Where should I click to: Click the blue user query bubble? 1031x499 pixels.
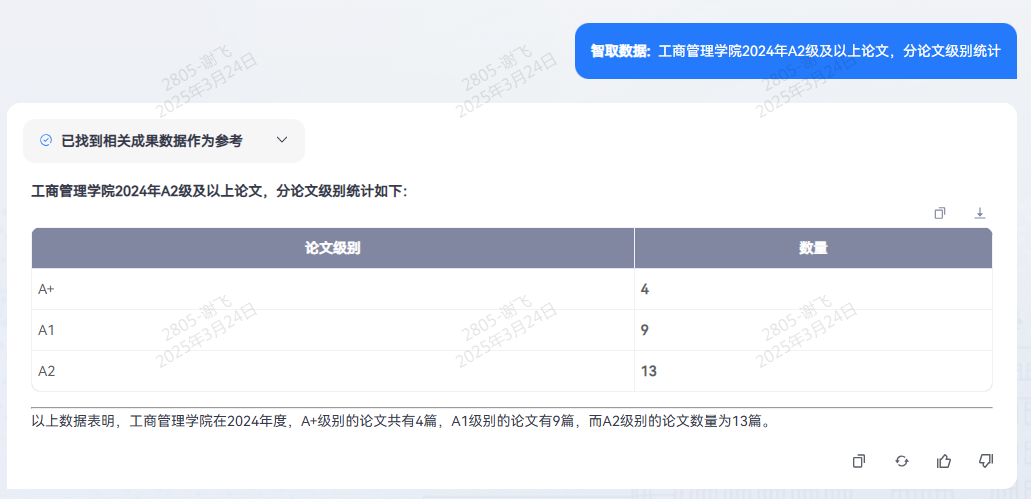click(795, 50)
